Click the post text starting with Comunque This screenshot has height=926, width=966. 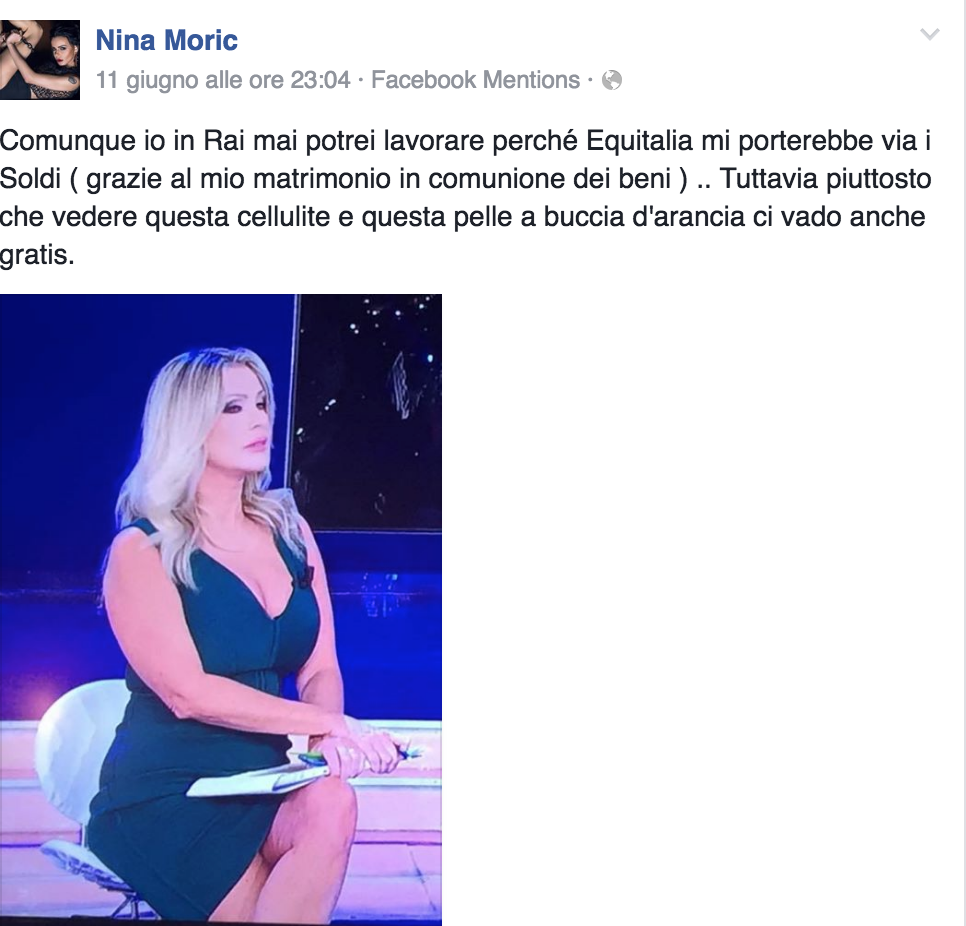pyautogui.click(x=466, y=198)
